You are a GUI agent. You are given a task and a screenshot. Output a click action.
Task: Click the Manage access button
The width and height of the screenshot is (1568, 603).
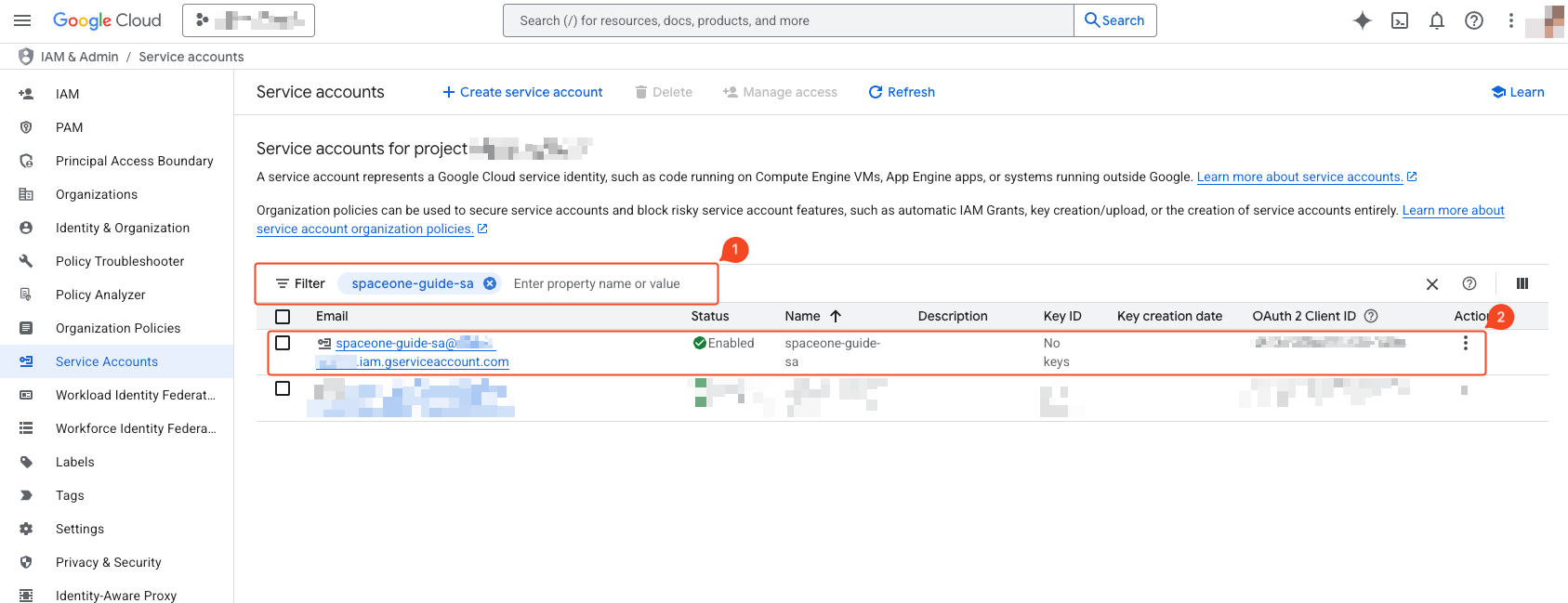coord(780,92)
